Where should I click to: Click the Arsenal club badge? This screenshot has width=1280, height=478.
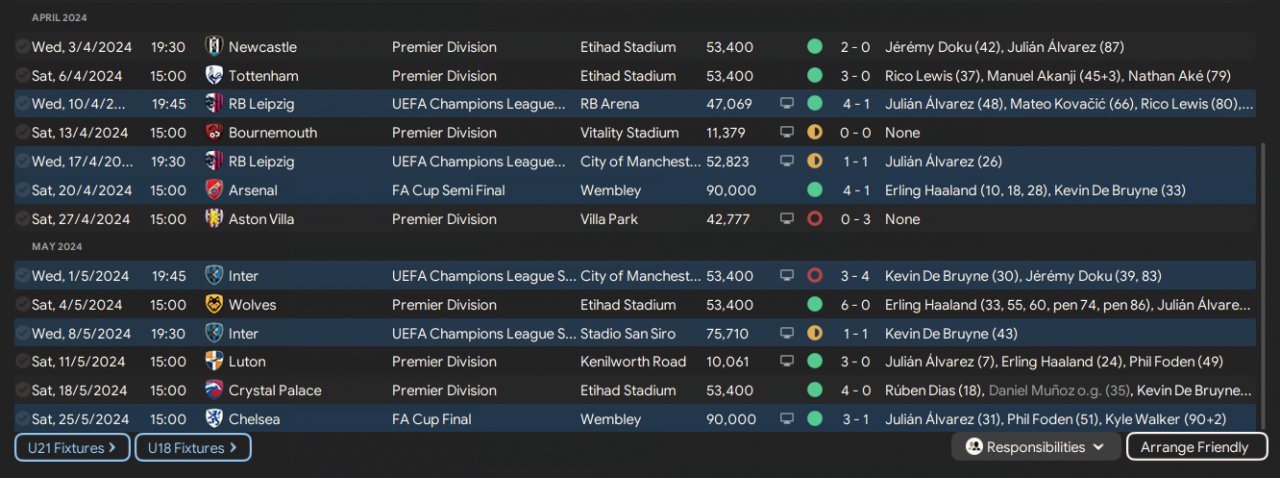pyautogui.click(x=213, y=190)
